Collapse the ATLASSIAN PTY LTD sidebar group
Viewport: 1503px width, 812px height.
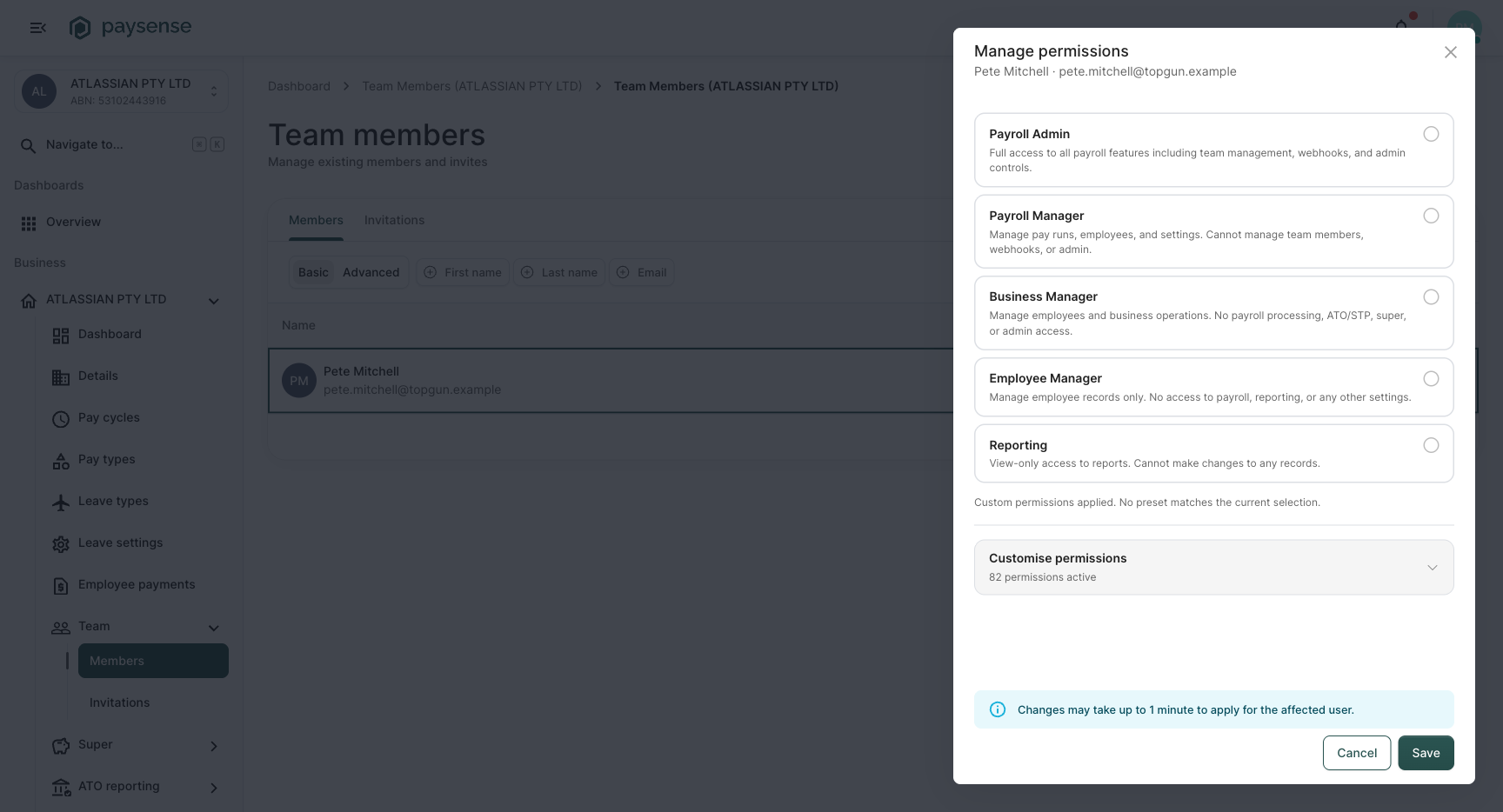tap(214, 301)
